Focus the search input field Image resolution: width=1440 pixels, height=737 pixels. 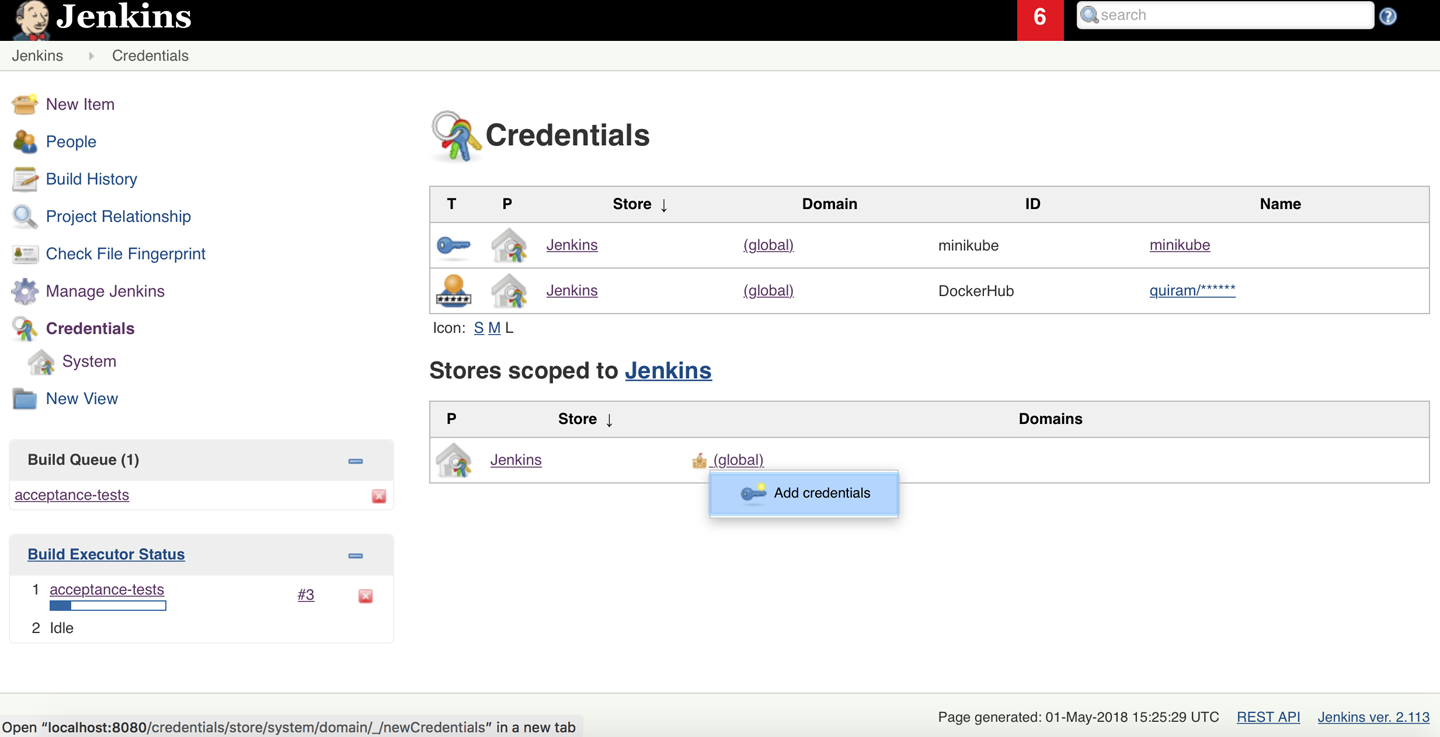click(x=1225, y=15)
